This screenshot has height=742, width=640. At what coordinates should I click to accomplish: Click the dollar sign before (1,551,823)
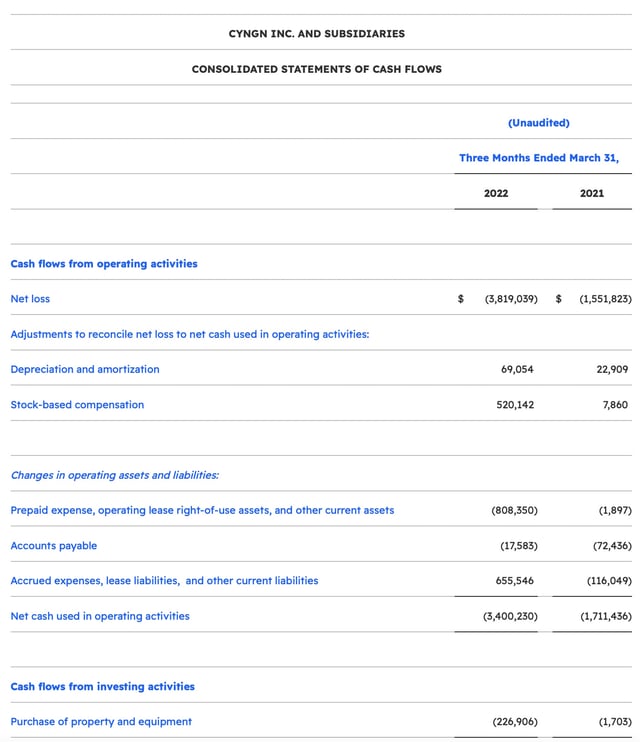559,299
